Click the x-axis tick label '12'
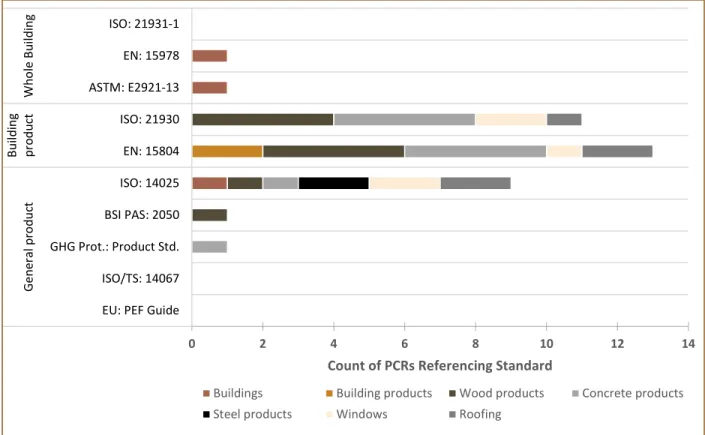This screenshot has width=705, height=435. (617, 344)
